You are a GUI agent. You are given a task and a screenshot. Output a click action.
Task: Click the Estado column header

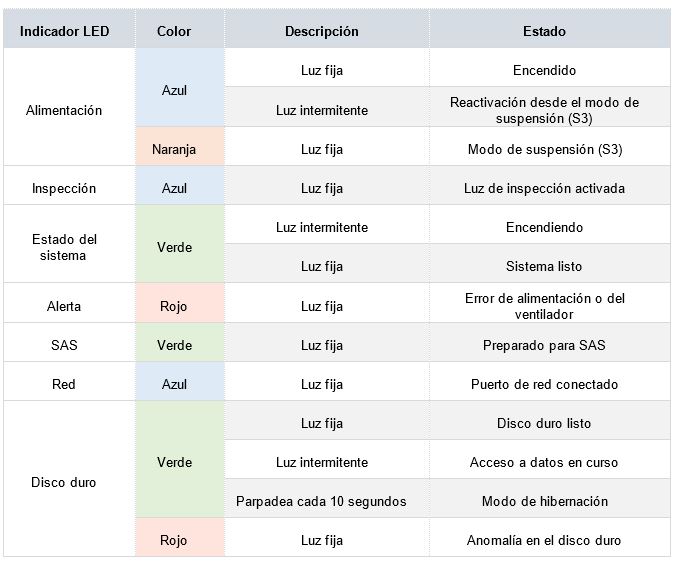tap(544, 31)
